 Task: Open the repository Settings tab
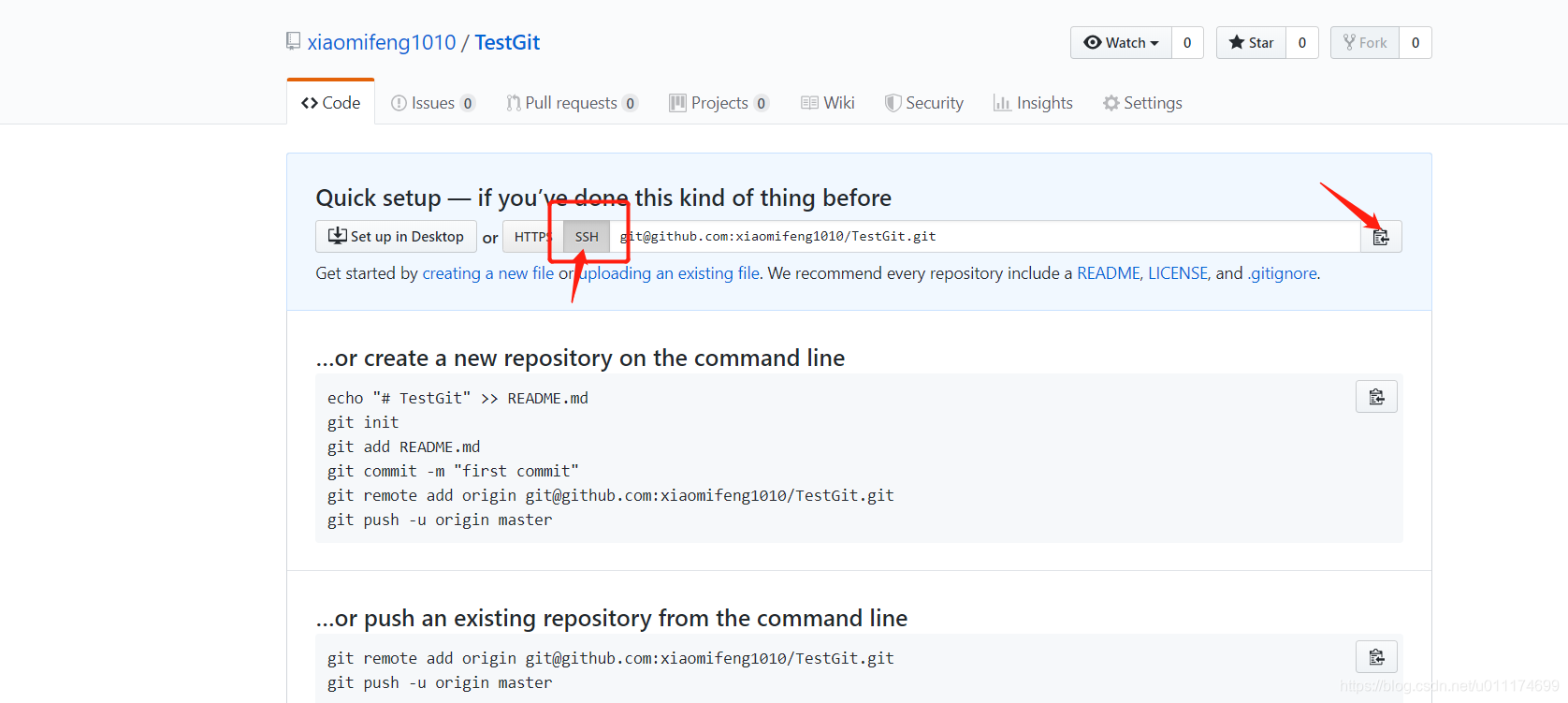1142,103
